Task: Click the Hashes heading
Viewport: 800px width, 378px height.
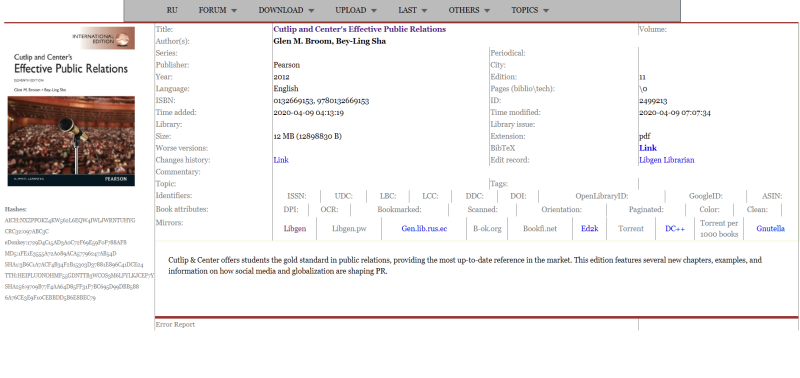Action: (16, 209)
